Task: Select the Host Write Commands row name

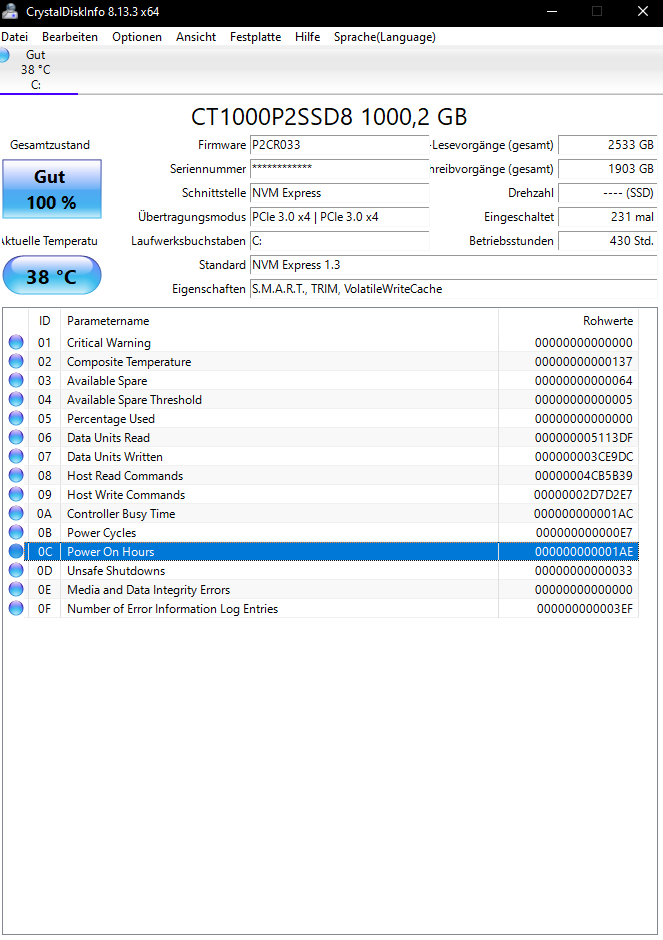Action: pyautogui.click(x=126, y=495)
